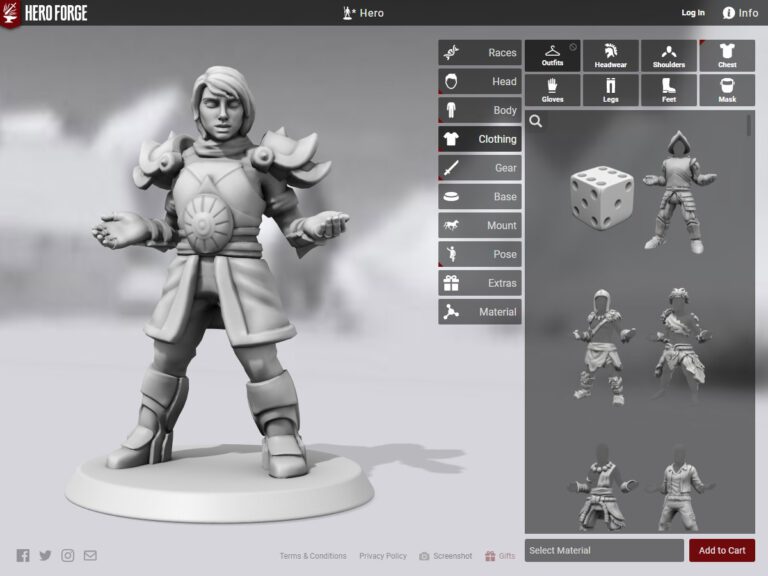Click the remove-outfit circle icon on Outfits
Screen dimensions: 768x576
coord(573,47)
